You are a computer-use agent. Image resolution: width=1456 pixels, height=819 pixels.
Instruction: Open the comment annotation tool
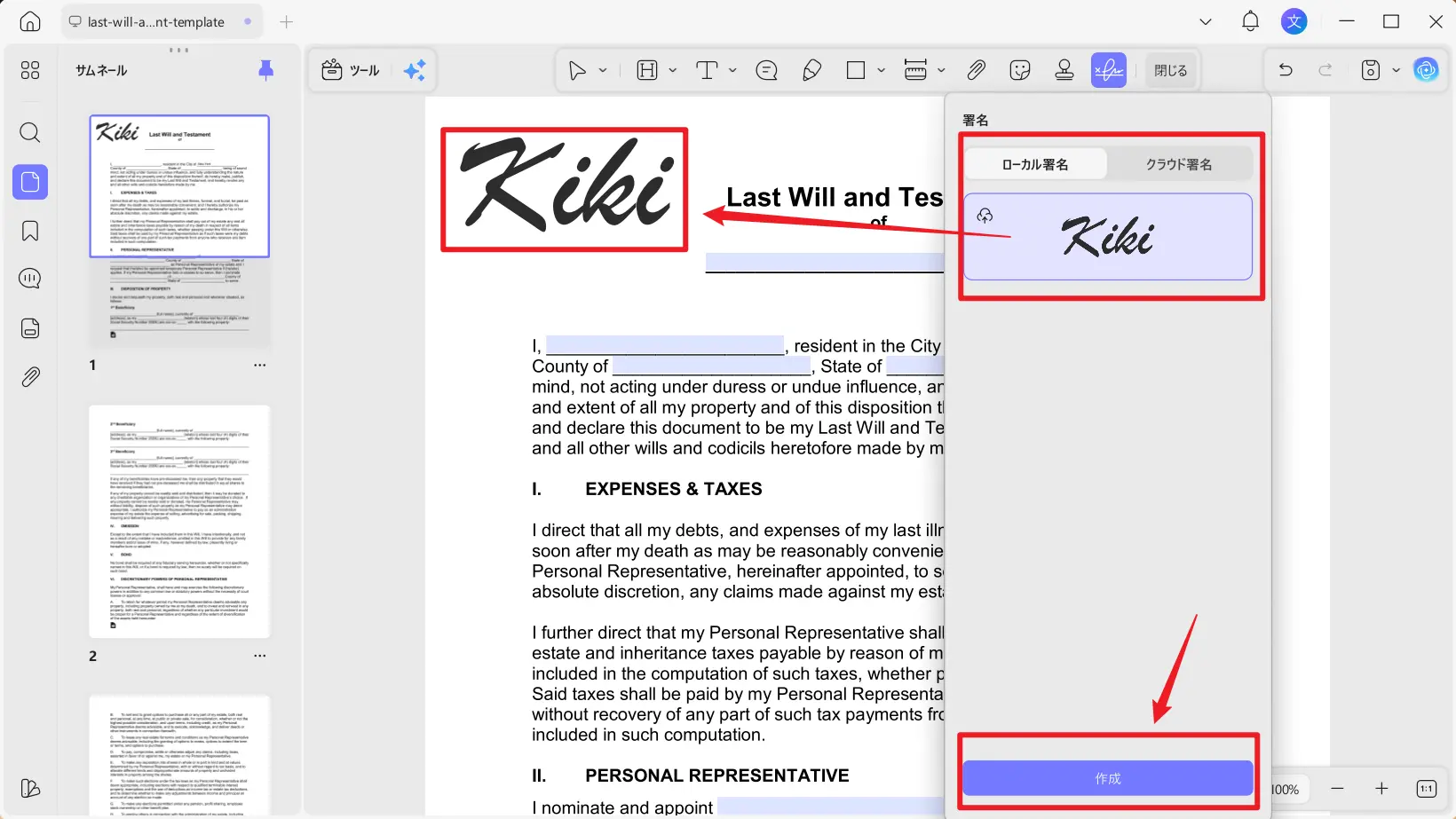click(x=766, y=69)
